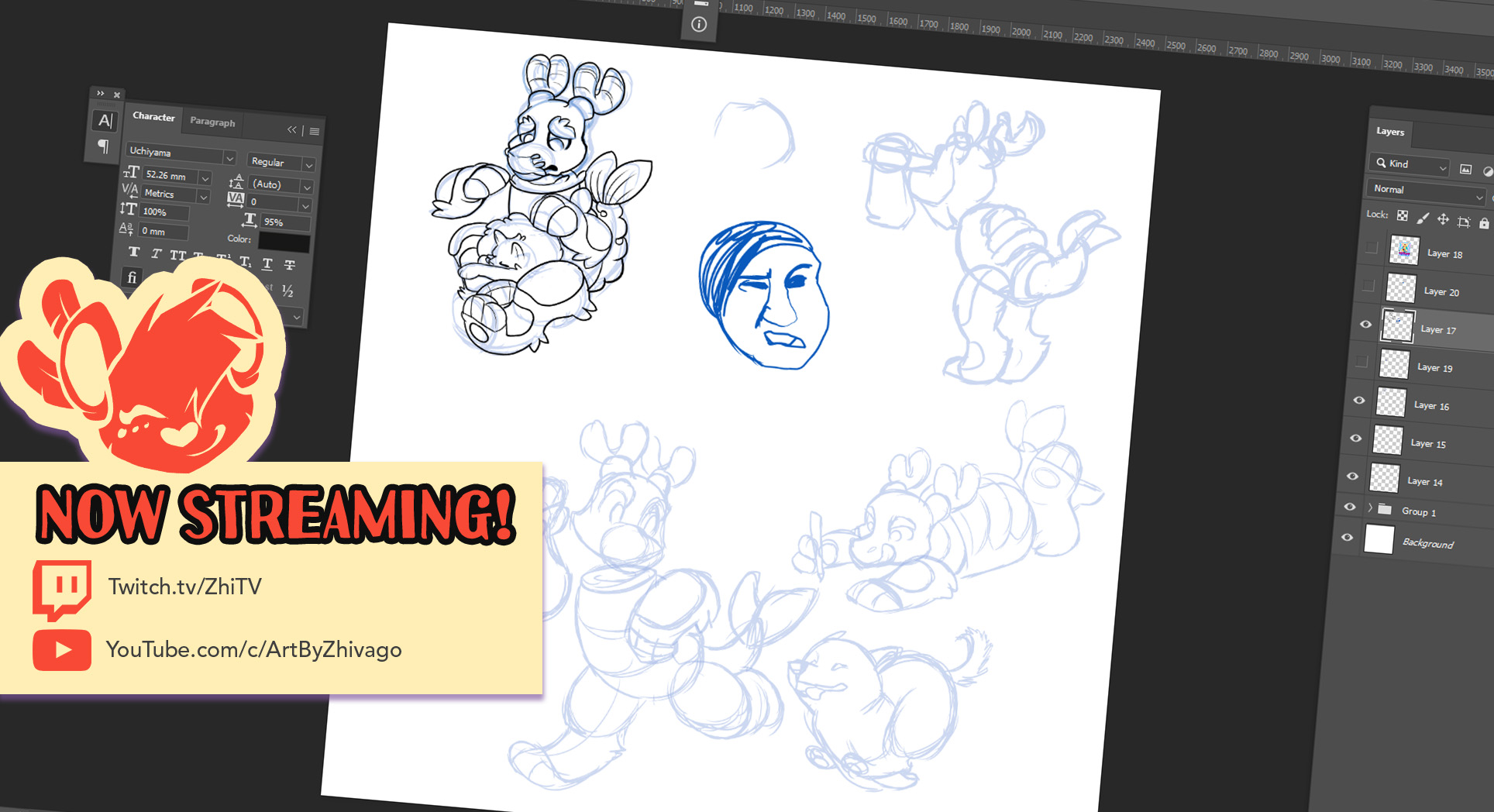The height and width of the screenshot is (812, 1494).
Task: Lock image pixels brush icon
Action: [1423, 218]
